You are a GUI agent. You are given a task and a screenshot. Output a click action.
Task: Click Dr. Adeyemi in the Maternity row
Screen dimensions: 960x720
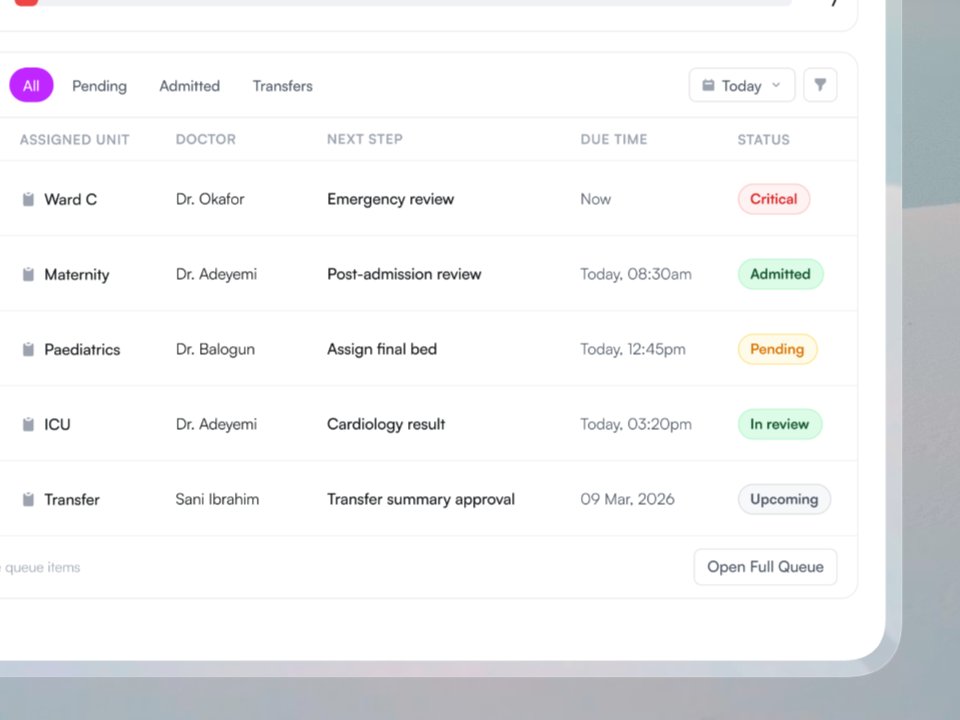[x=216, y=274]
